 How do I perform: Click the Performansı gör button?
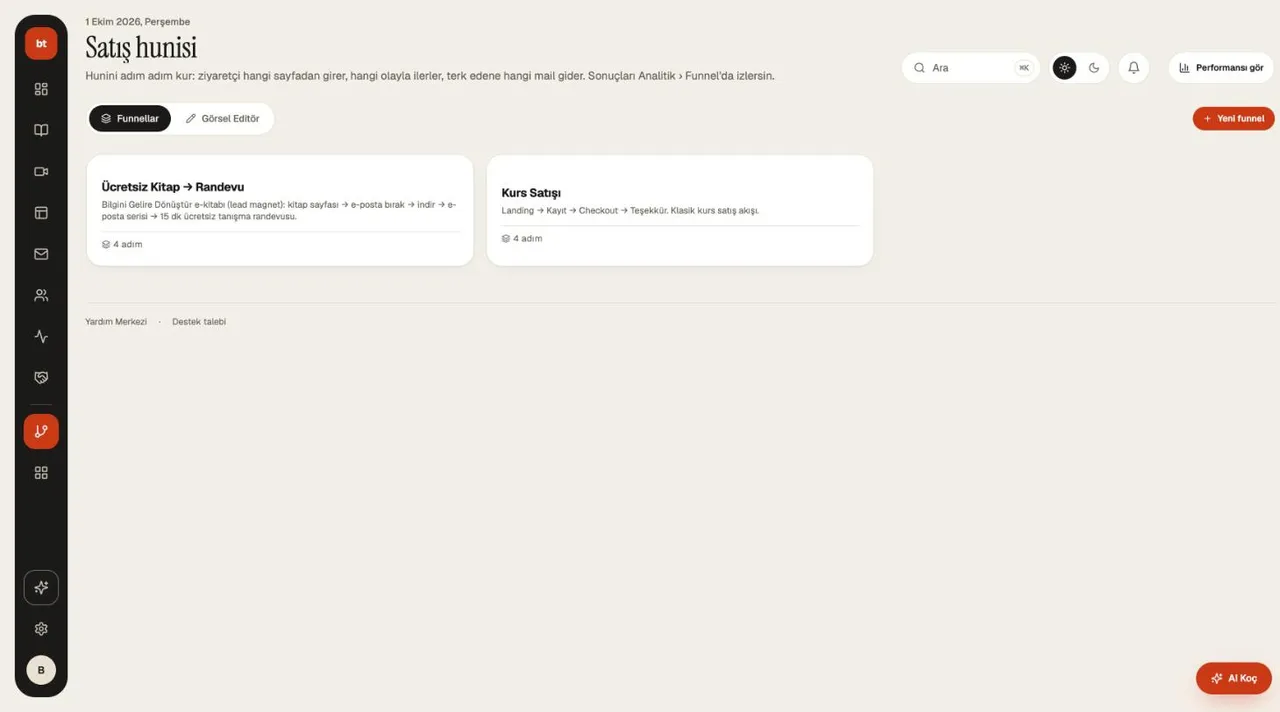point(1221,68)
